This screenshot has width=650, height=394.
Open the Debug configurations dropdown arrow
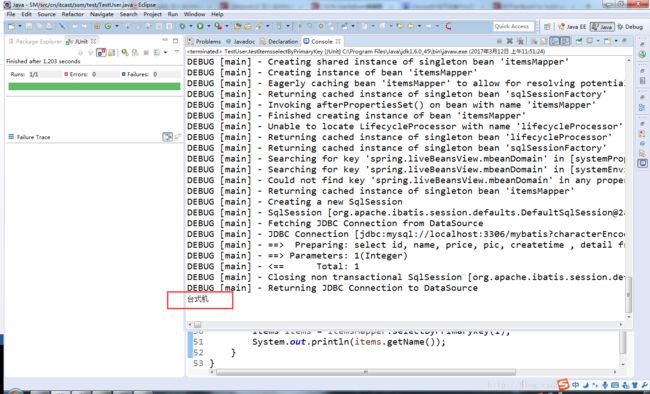pyautogui.click(x=191, y=27)
